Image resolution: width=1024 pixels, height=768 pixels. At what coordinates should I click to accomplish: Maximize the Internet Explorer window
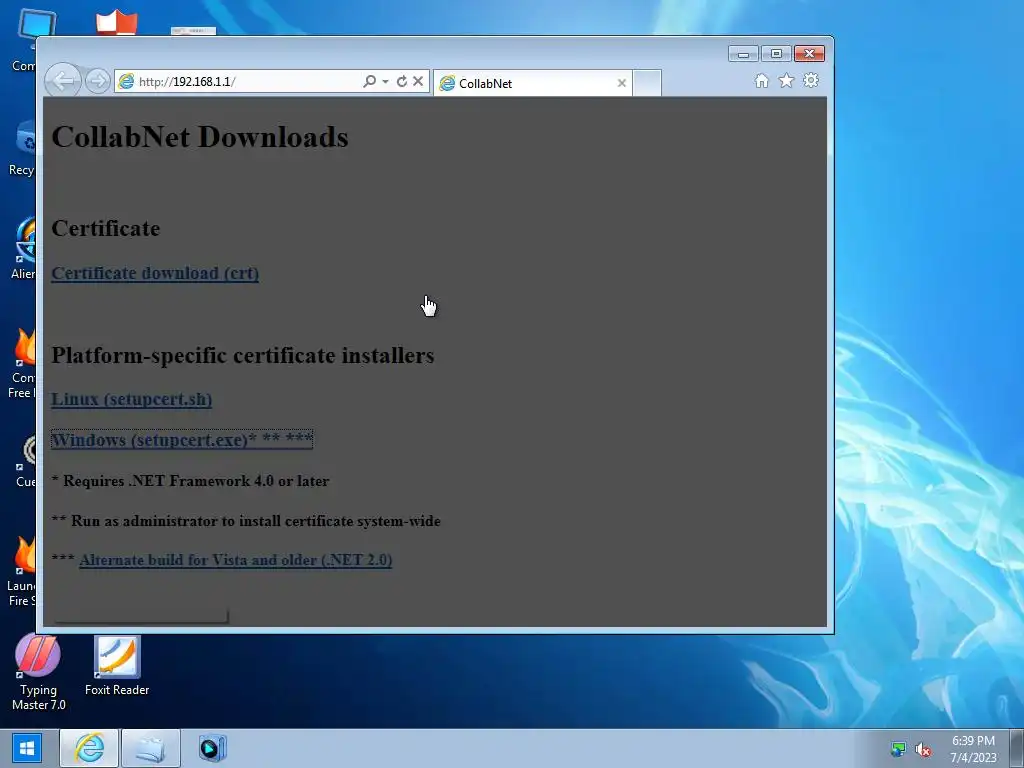[x=776, y=54]
